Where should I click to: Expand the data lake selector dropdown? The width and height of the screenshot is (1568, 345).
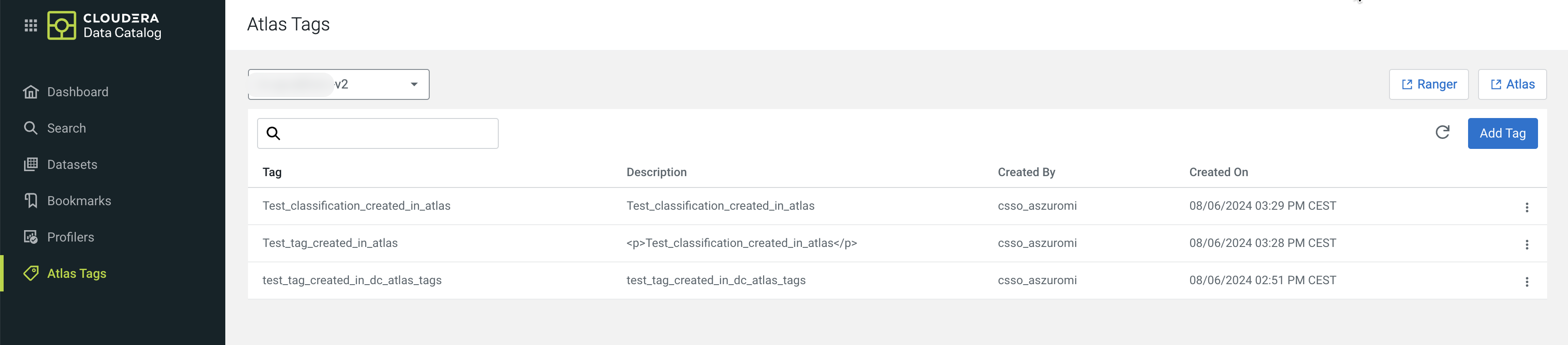[x=413, y=84]
